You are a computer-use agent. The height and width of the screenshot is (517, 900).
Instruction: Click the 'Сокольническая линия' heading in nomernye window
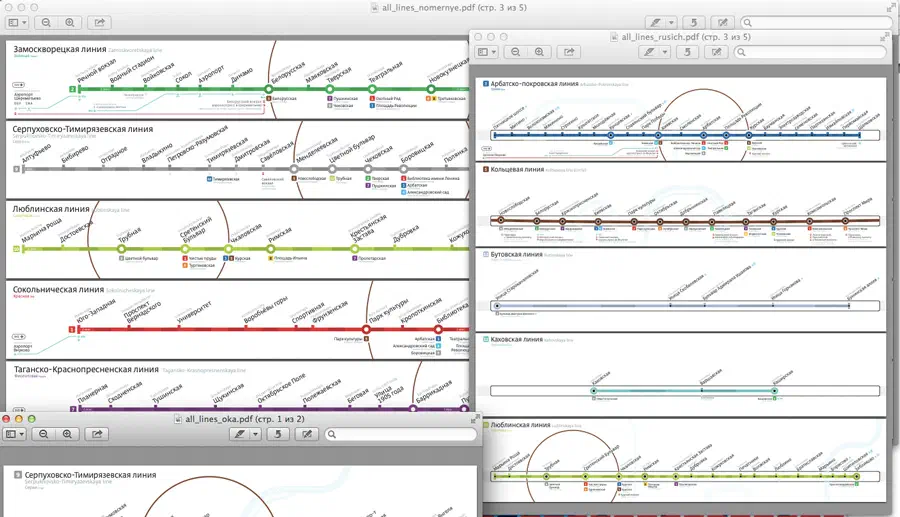58,289
